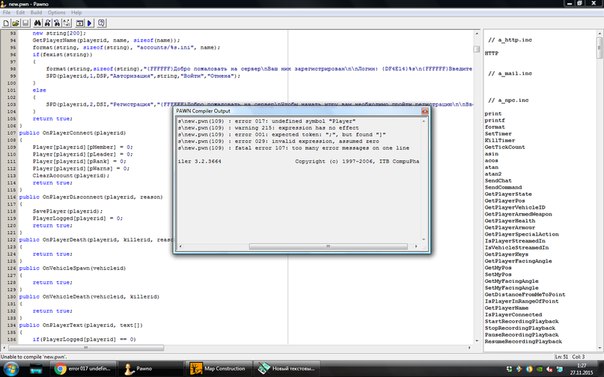Save the script with the floppy disk icon
This screenshot has width=604, height=377.
pyautogui.click(x=25, y=23)
